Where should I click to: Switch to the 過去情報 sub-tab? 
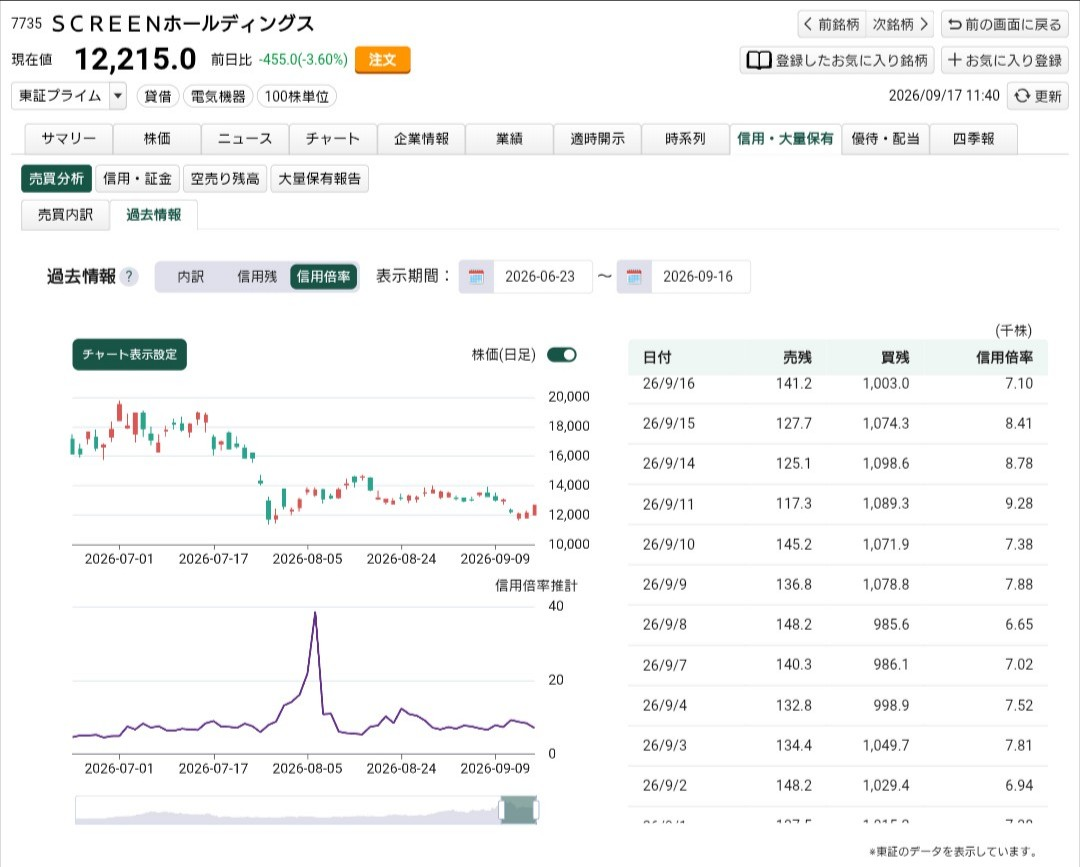pos(154,215)
